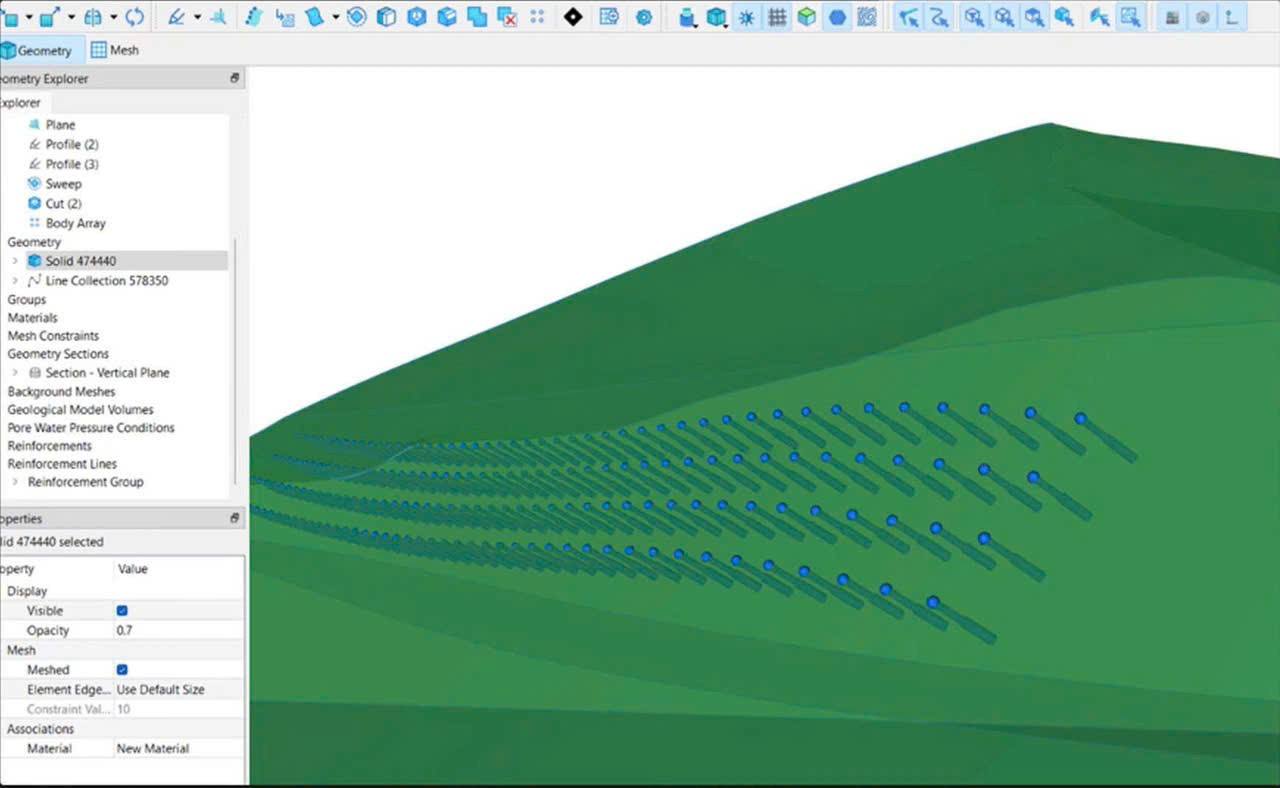Click the axis triad icon at toolbar end
This screenshot has width=1280, height=788.
pyautogui.click(x=1232, y=16)
